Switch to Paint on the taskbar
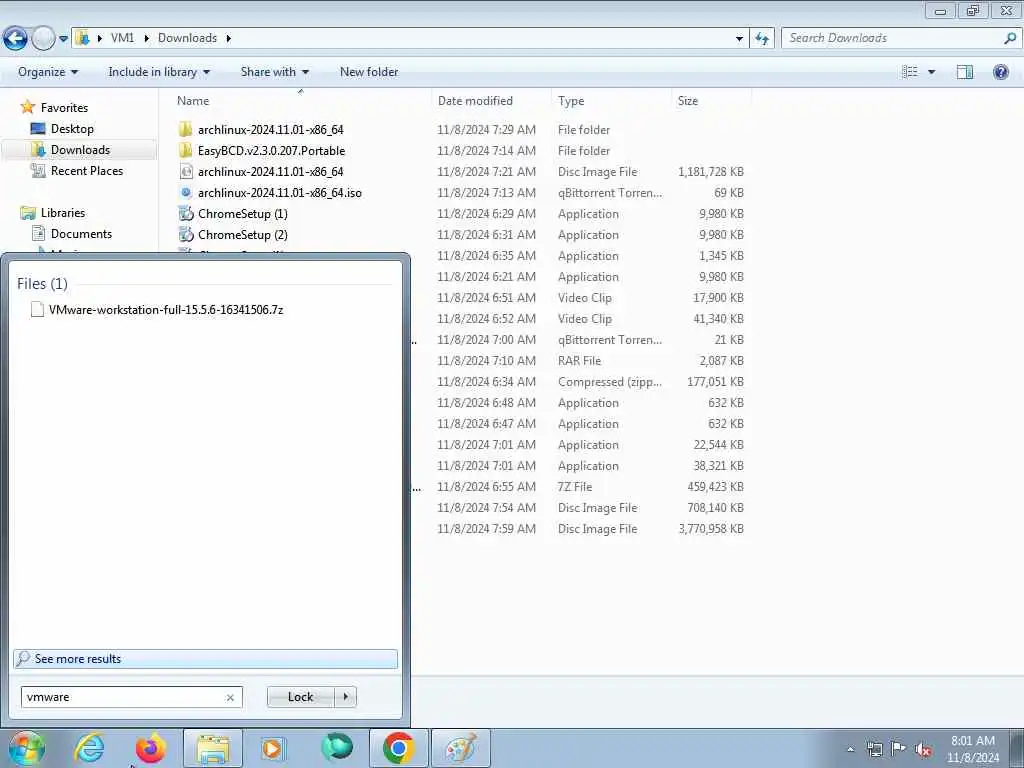 pos(461,748)
